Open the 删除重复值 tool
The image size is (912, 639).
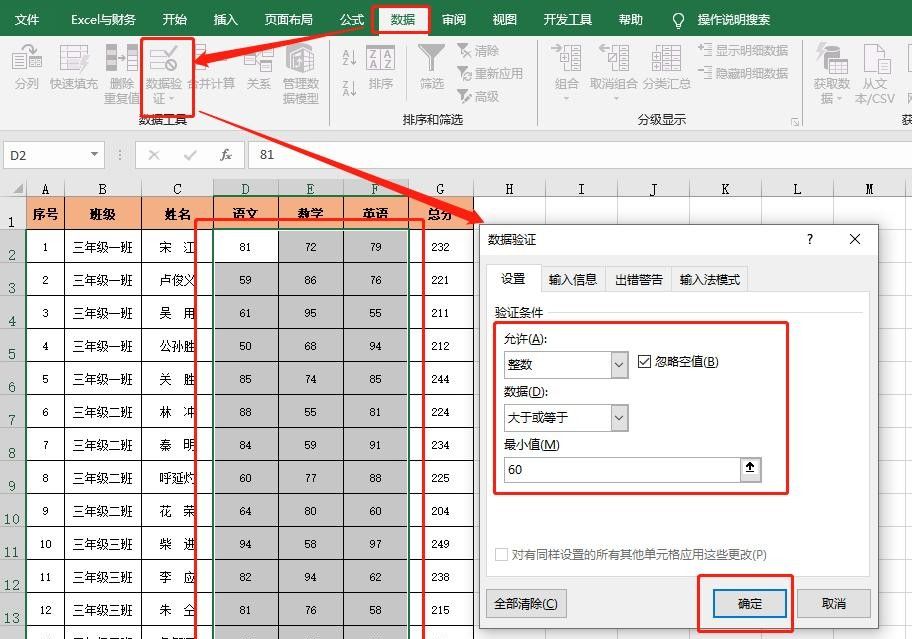120,67
